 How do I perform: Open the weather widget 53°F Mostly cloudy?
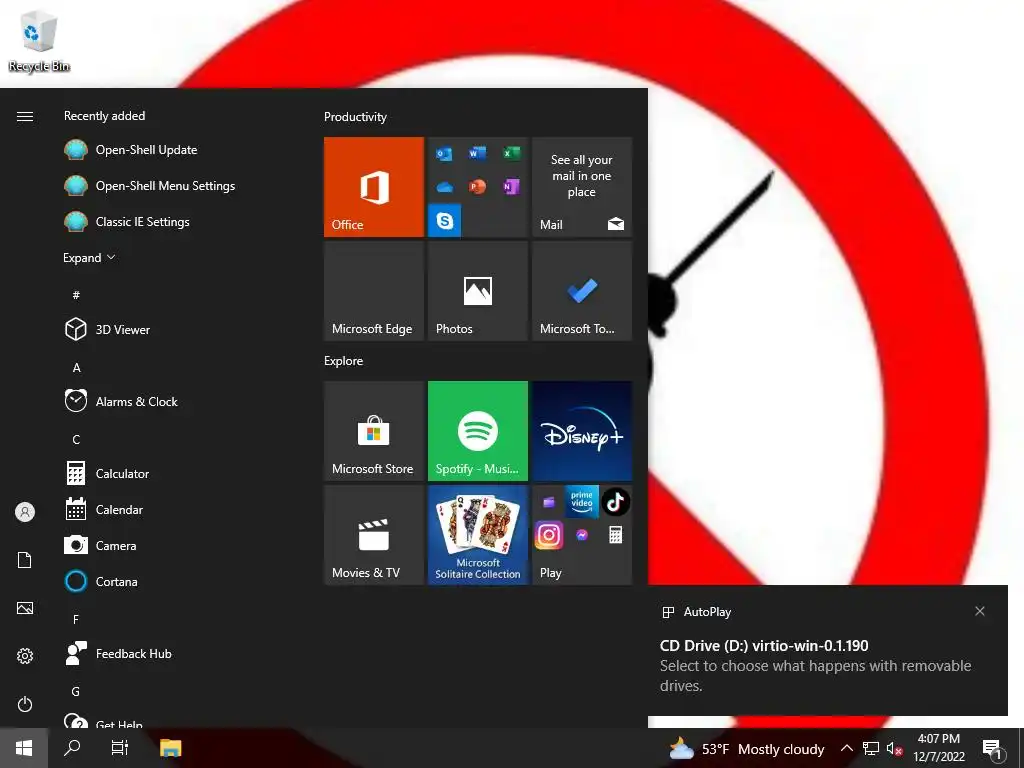746,748
